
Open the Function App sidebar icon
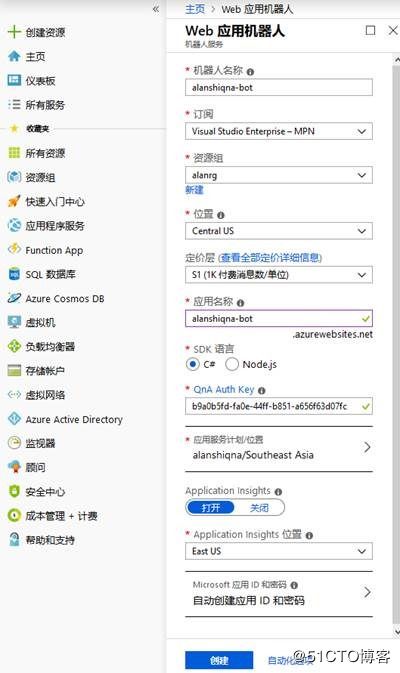14,249
